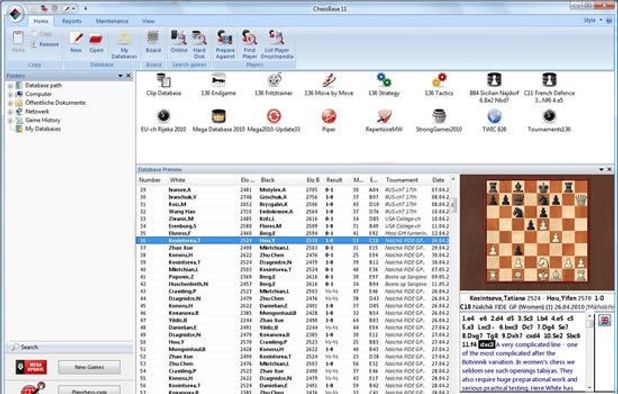Select the Piper database
The width and height of the screenshot is (618, 394).
329,121
